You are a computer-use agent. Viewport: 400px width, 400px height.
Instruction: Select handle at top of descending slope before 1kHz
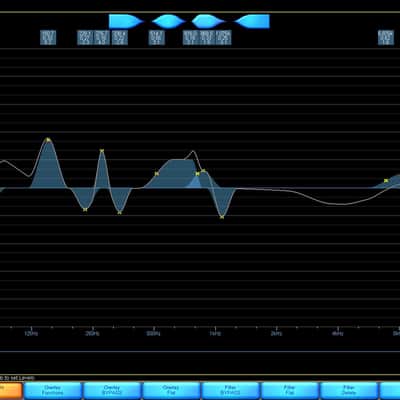(204, 171)
